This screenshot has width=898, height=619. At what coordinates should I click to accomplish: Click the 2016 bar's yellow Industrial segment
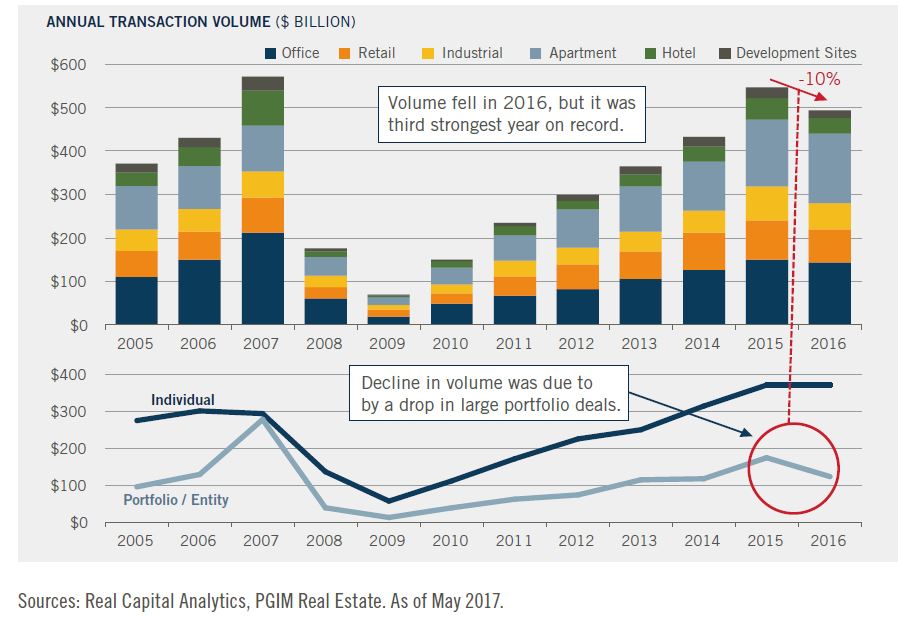click(x=829, y=216)
